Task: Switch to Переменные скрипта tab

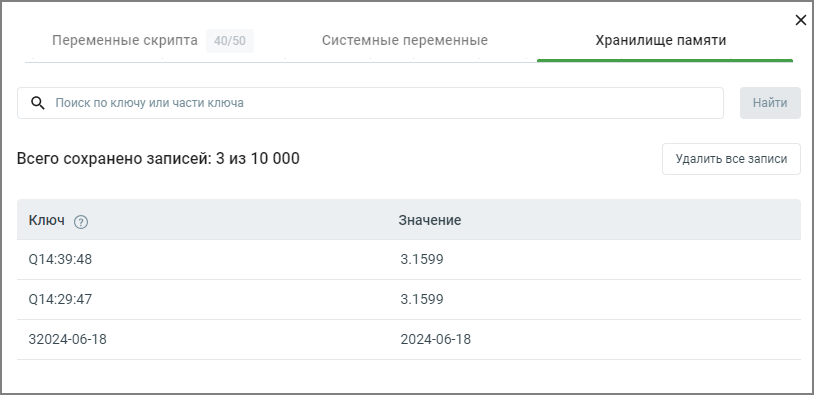Action: coord(125,40)
